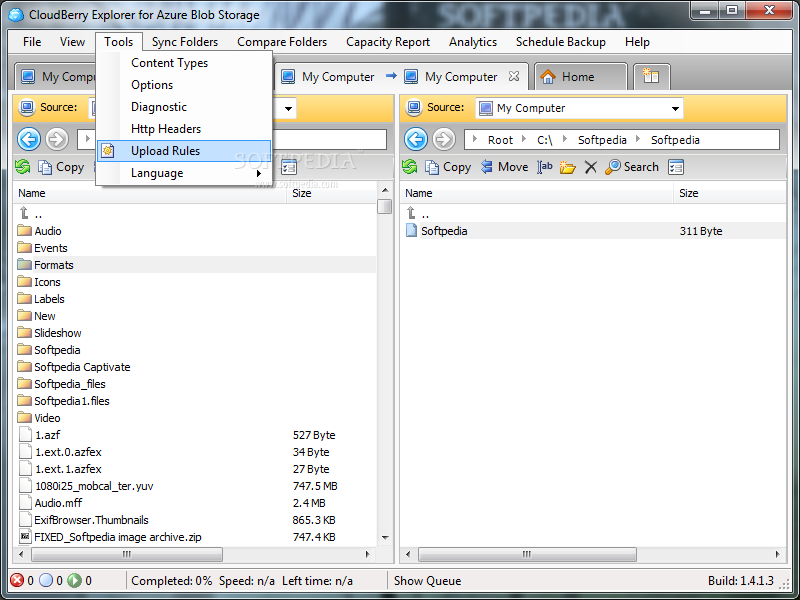Viewport: 800px width, 600px height.
Task: Click Show Queue in status bar
Action: coord(428,581)
